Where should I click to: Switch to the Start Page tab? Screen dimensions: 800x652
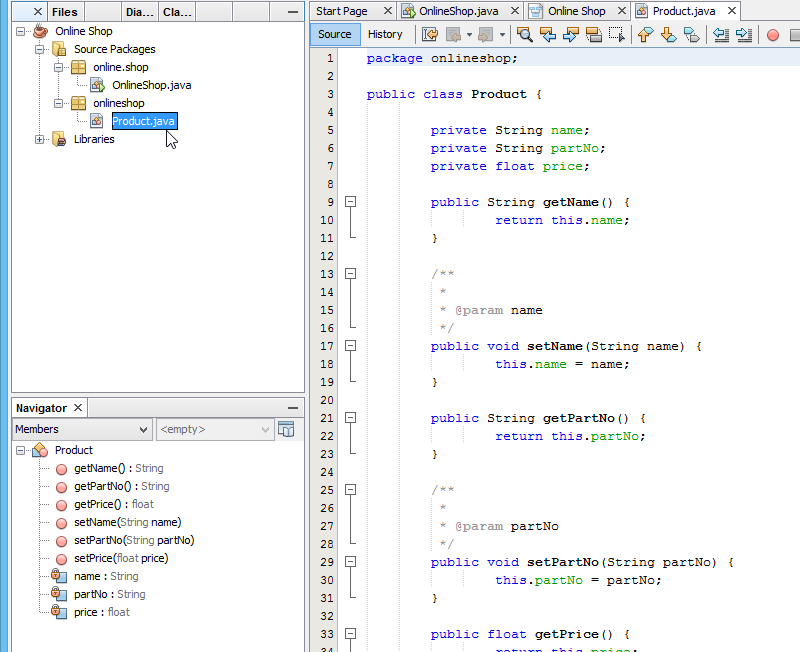click(342, 11)
